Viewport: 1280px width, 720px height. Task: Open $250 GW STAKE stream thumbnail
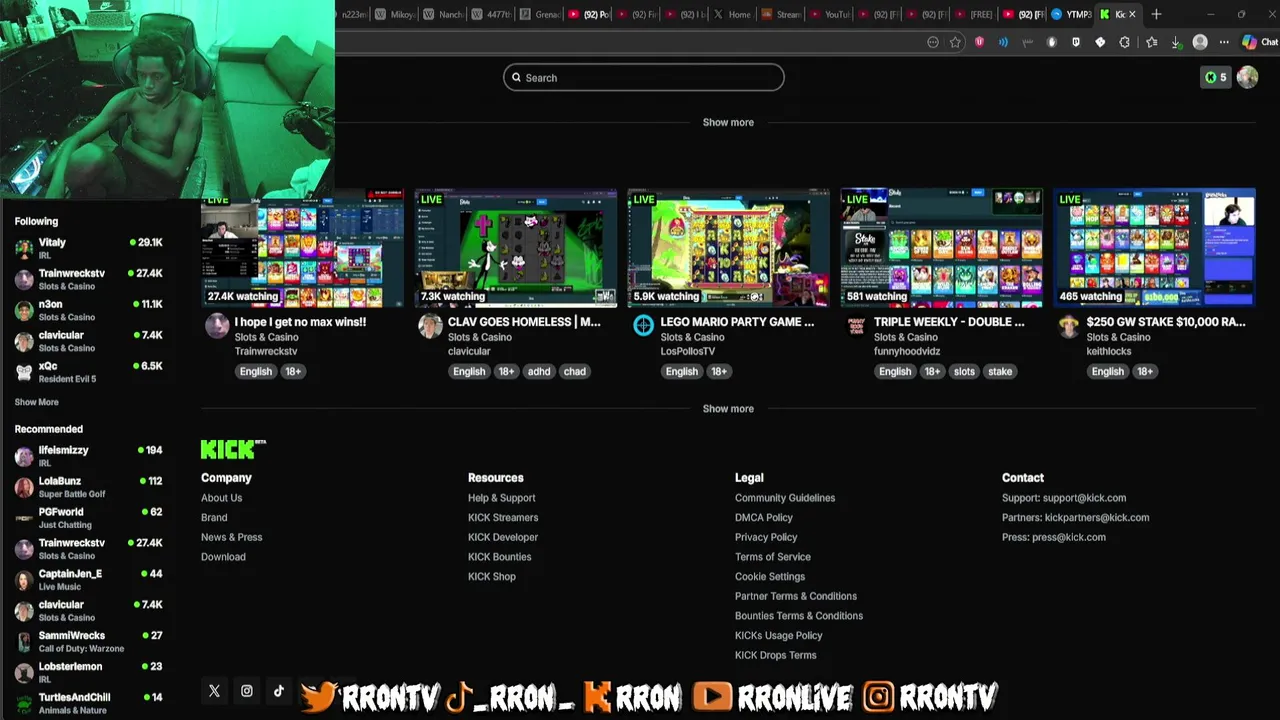pyautogui.click(x=1155, y=247)
